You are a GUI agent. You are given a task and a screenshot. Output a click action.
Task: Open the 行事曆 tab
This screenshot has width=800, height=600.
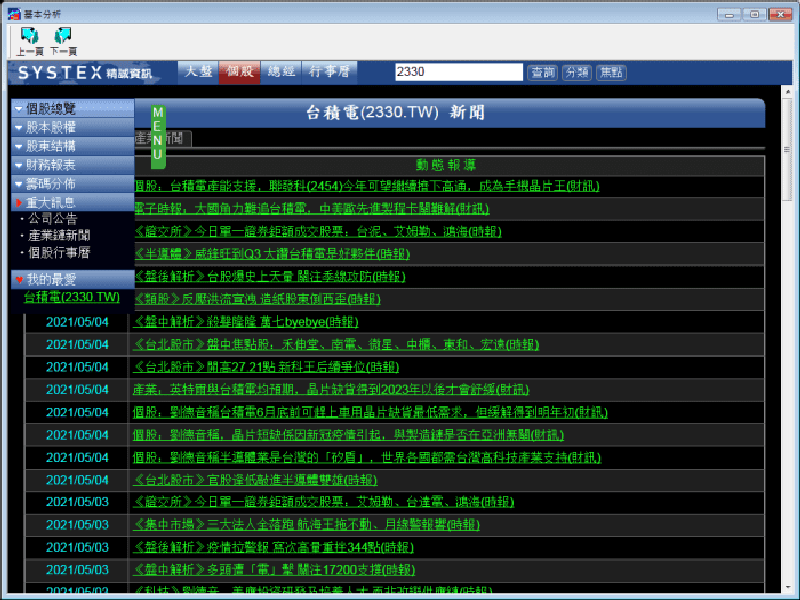pyautogui.click(x=329, y=72)
